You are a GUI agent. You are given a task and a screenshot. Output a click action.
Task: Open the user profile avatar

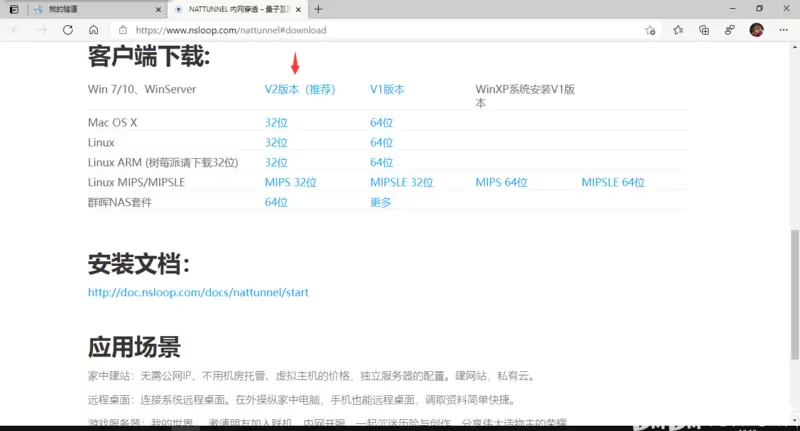[x=757, y=30]
